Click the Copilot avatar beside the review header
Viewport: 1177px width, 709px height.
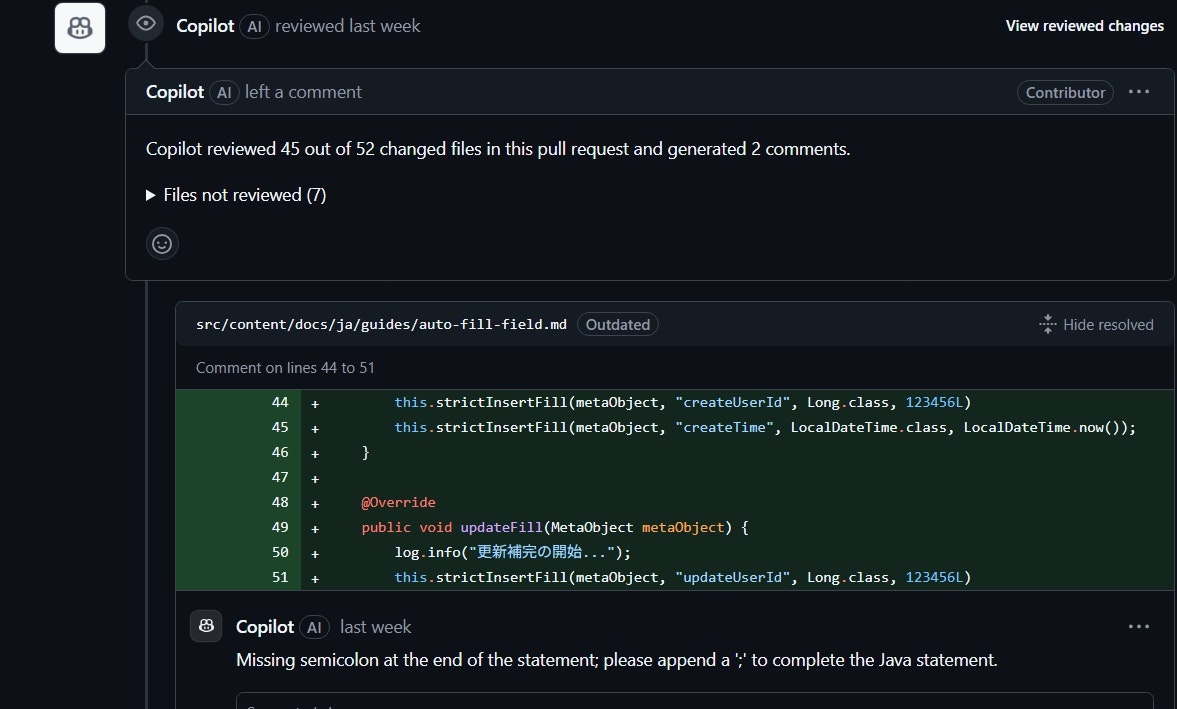80,28
